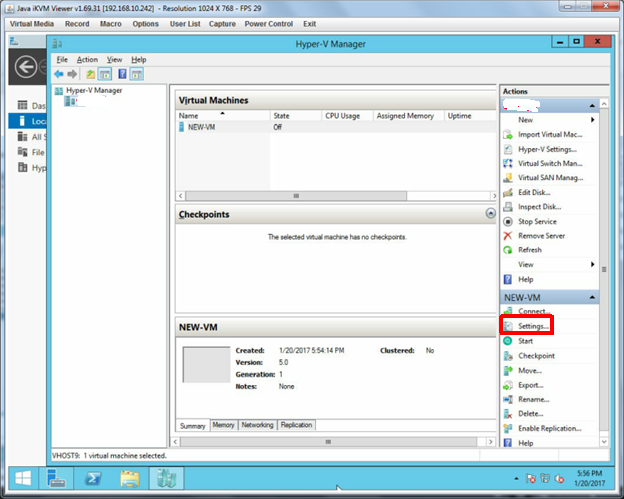Open Server Manager from taskbar
The width and height of the screenshot is (624, 499).
[56, 478]
